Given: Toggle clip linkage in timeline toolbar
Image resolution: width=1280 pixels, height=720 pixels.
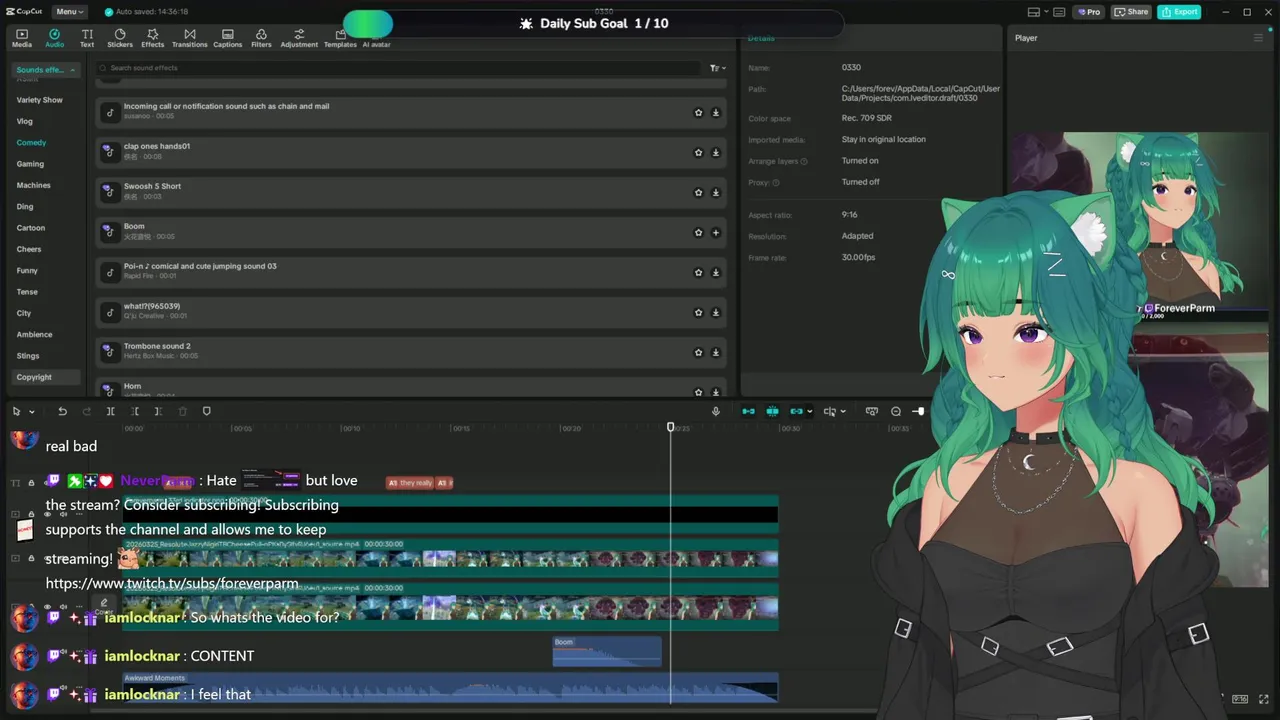Looking at the screenshot, I should pos(796,411).
